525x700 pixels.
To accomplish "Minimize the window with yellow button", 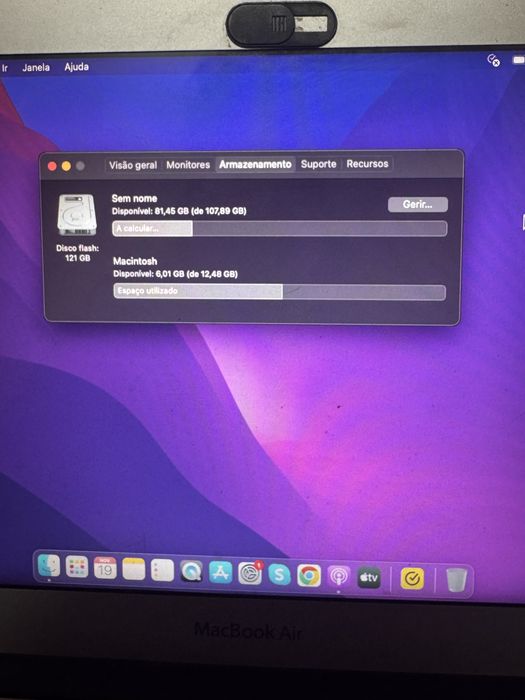I will (66, 167).
